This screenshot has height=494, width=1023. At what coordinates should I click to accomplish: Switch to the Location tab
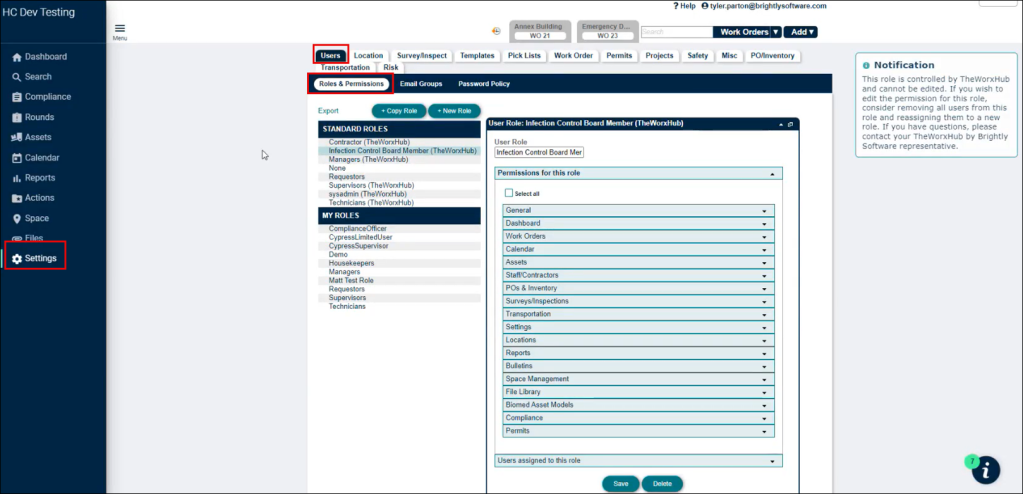369,56
